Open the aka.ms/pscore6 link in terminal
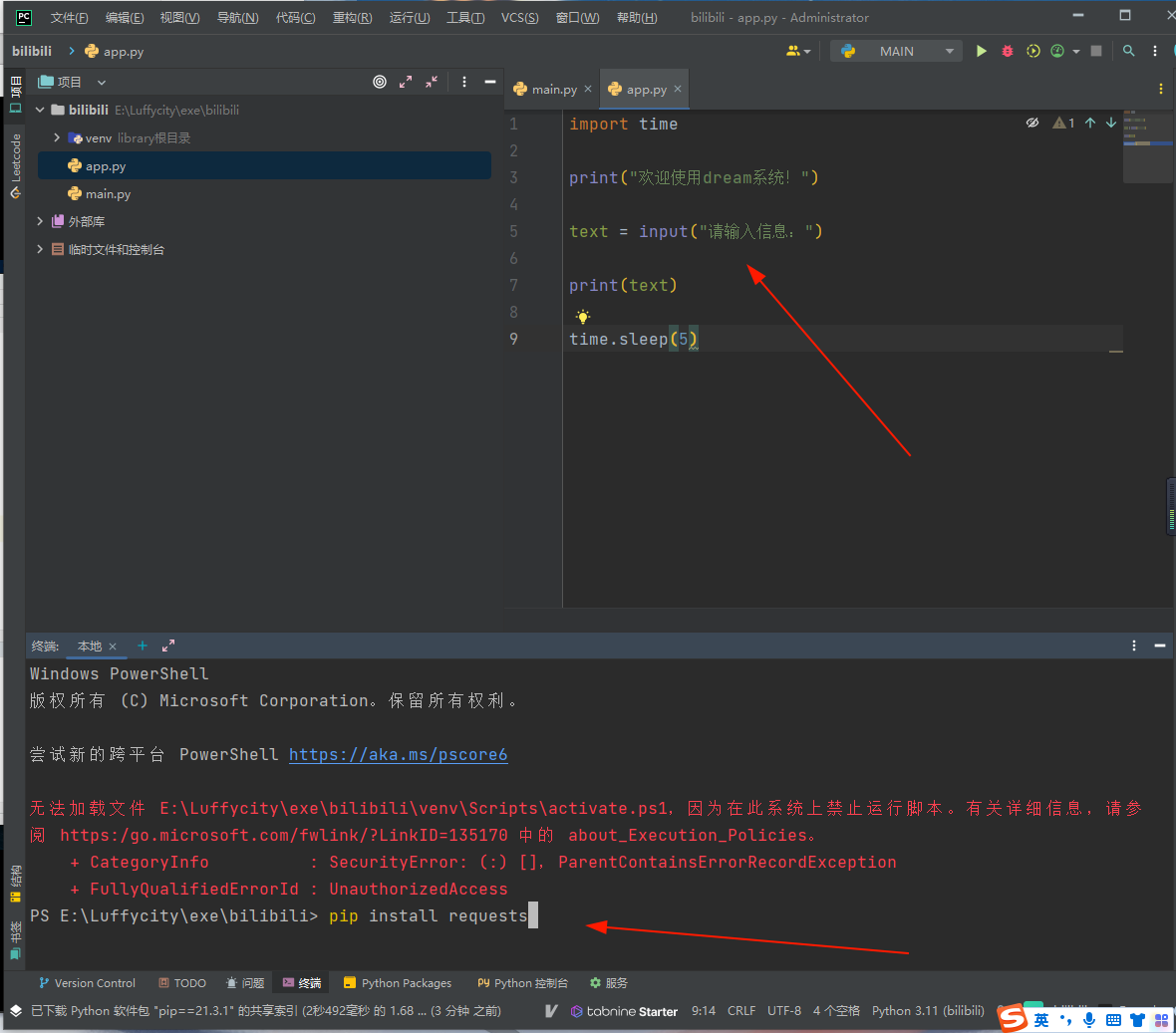Image resolution: width=1176 pixels, height=1033 pixels. click(x=398, y=754)
